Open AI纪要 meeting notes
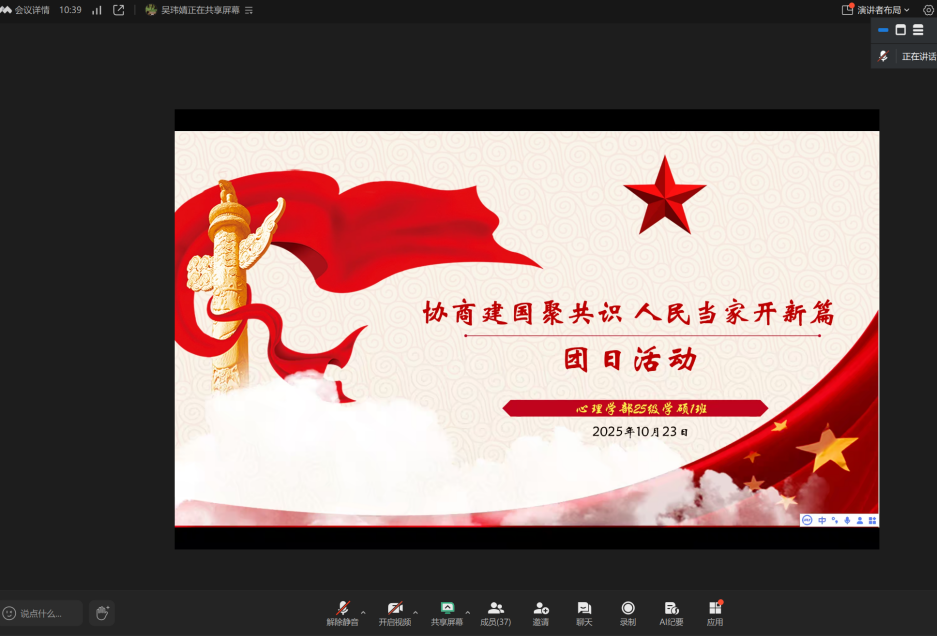 click(x=671, y=611)
